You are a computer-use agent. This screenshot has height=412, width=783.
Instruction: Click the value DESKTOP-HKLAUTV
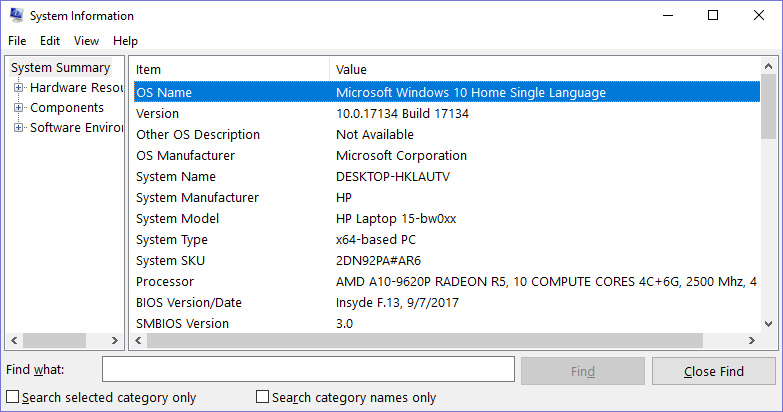pos(393,176)
